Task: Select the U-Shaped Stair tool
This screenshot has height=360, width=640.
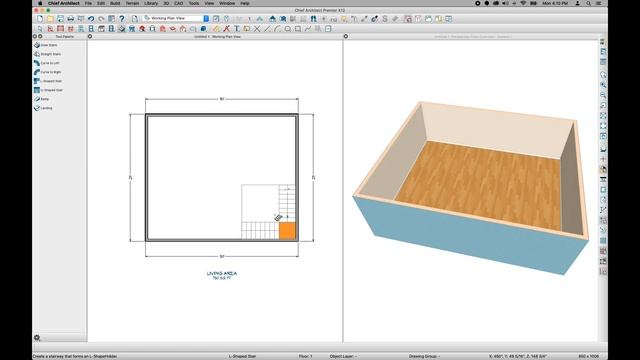Action: (x=48, y=90)
